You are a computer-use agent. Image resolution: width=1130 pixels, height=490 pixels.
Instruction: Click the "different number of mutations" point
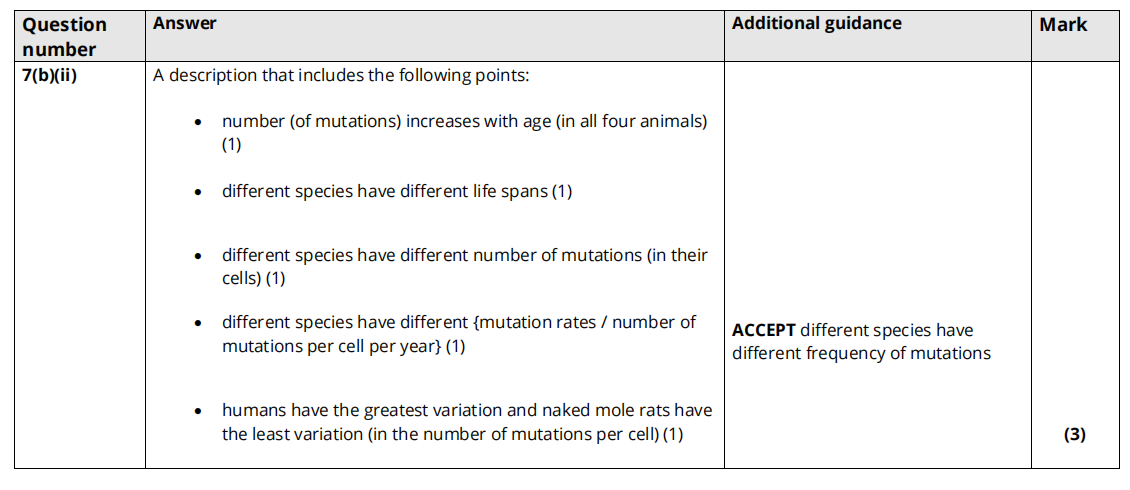[x=464, y=256]
